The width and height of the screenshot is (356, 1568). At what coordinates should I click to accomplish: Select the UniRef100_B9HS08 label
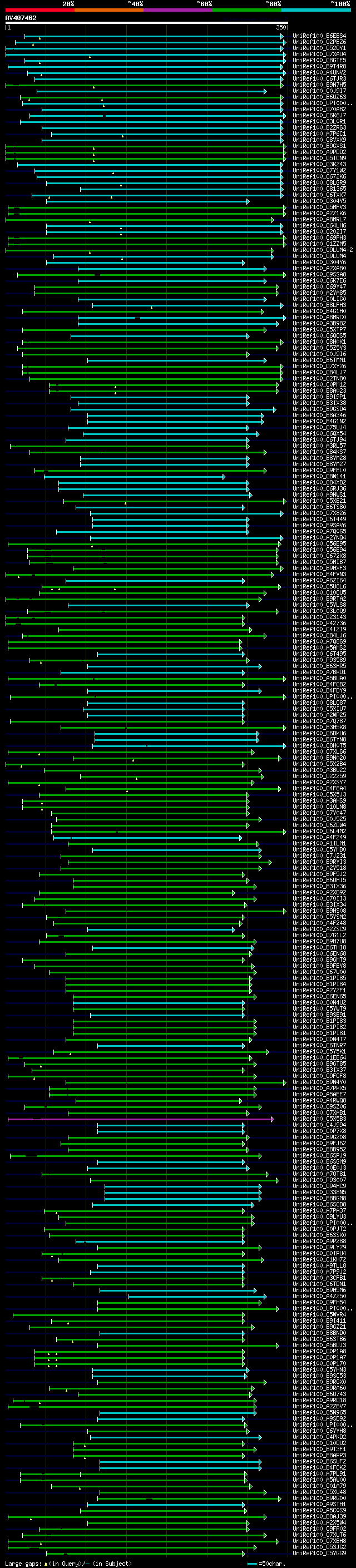319,911
